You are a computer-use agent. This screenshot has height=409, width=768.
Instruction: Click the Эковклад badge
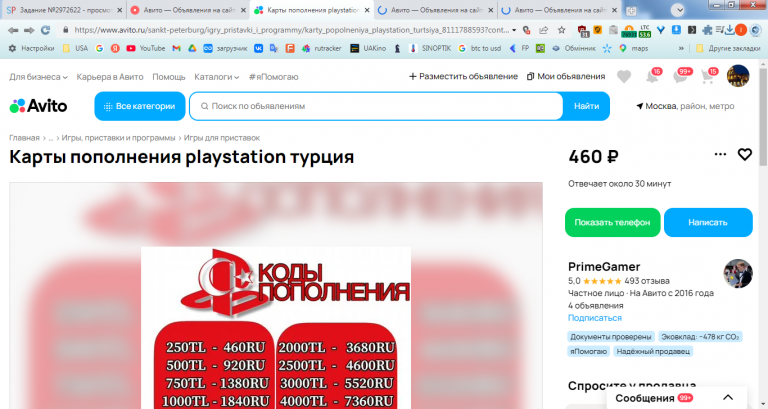point(700,337)
